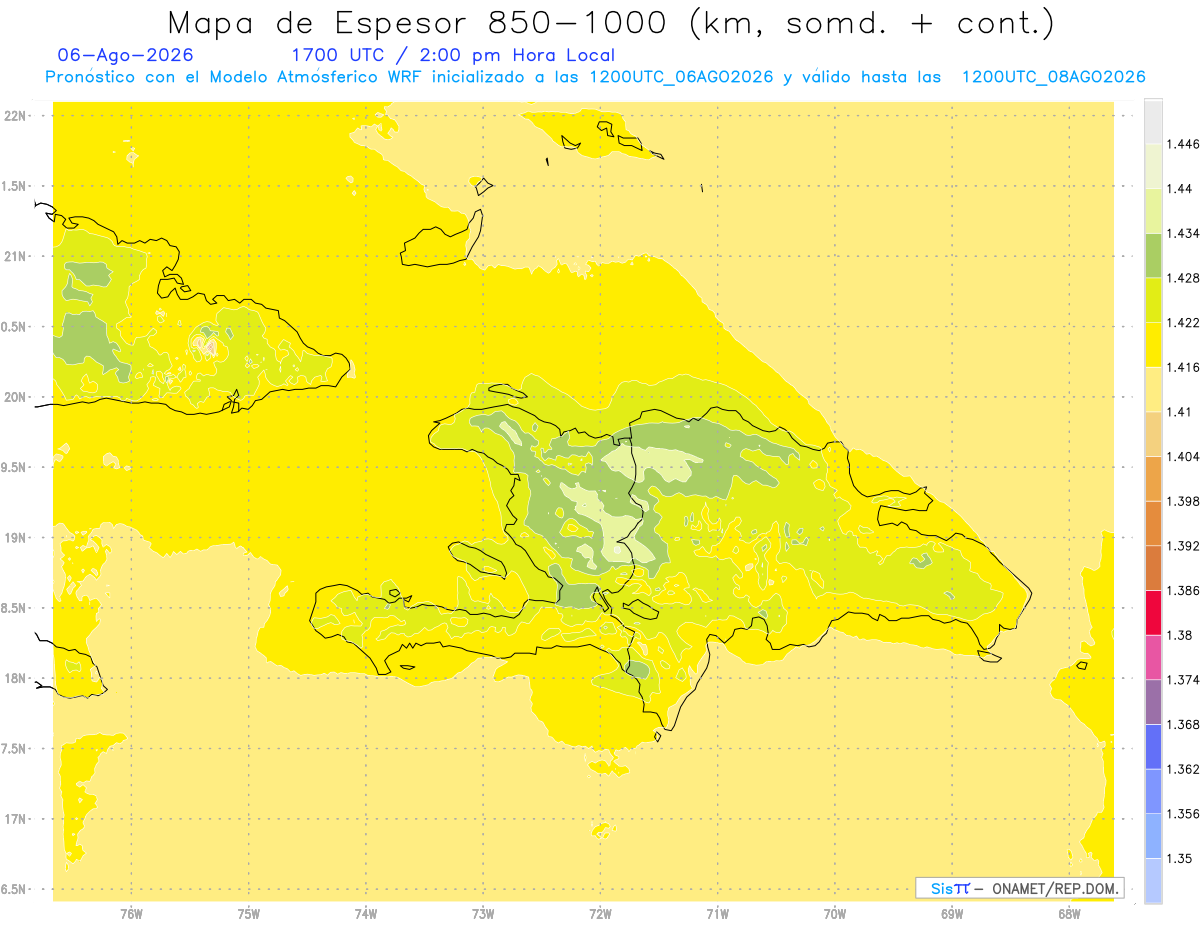Pick the bright yellow 1.416–1.422 legend swatch
Viewport: 1200px width, 927px height.
coord(1153,344)
